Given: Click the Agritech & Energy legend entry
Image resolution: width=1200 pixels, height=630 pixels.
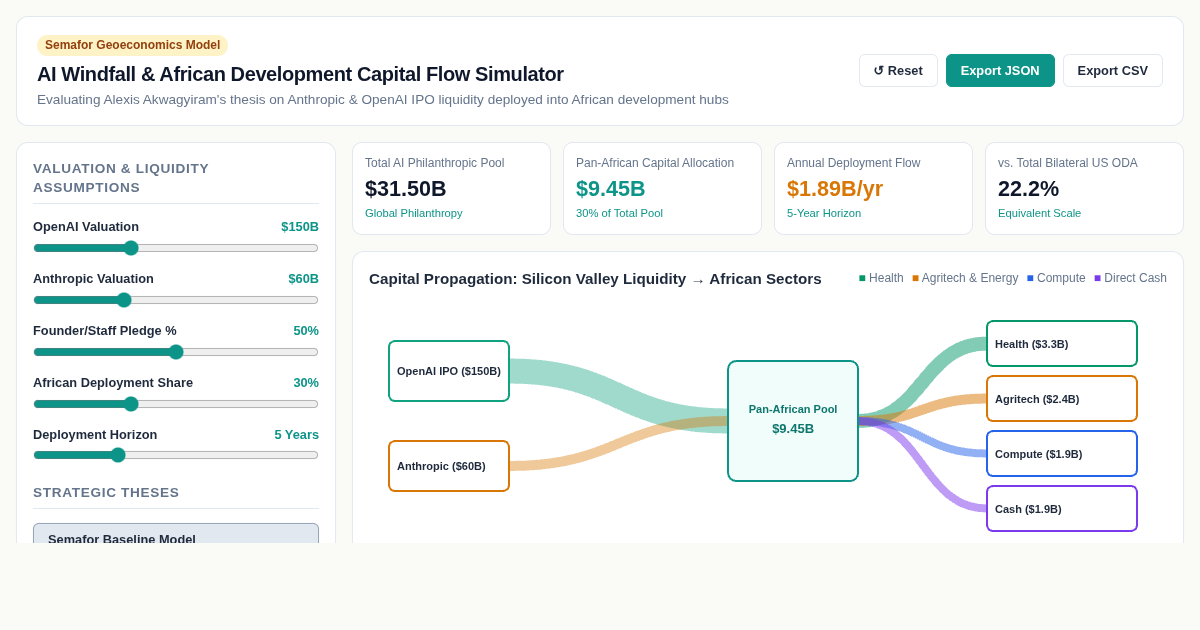Looking at the screenshot, I should point(965,278).
